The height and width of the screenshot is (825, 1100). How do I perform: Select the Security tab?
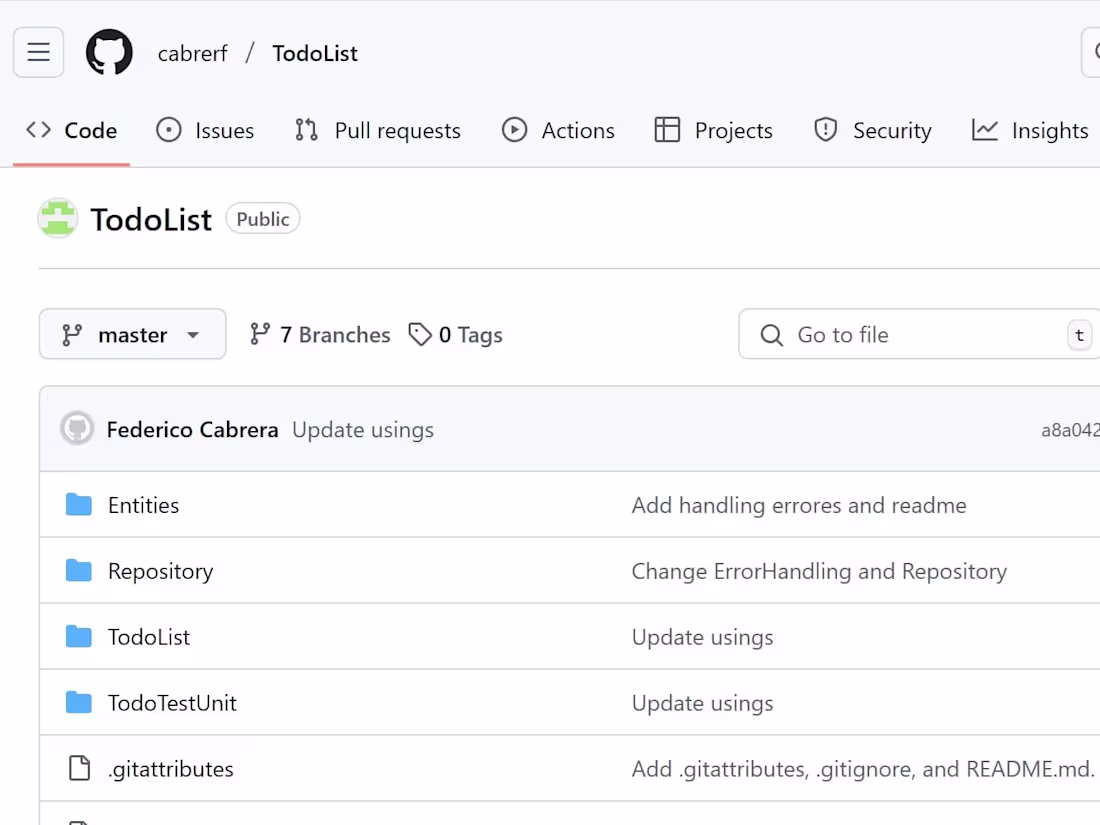pyautogui.click(x=873, y=131)
